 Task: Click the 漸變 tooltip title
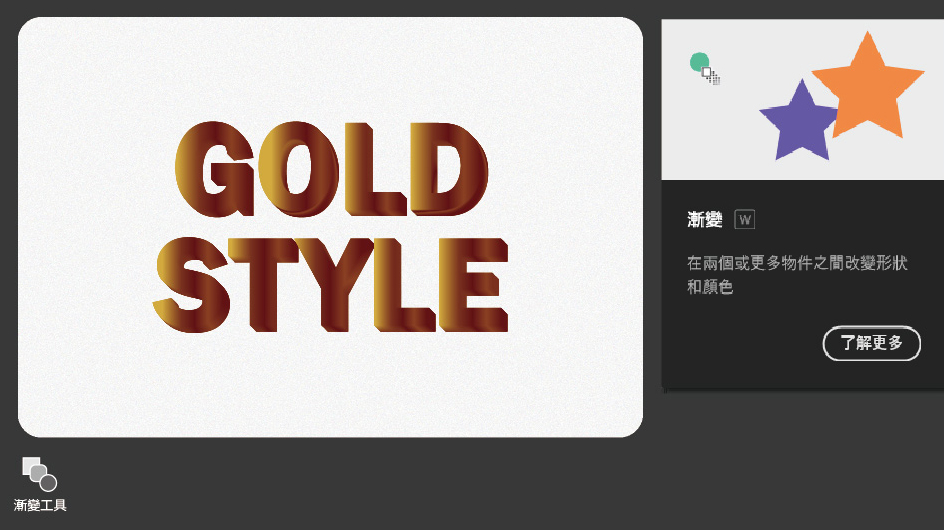click(x=704, y=220)
